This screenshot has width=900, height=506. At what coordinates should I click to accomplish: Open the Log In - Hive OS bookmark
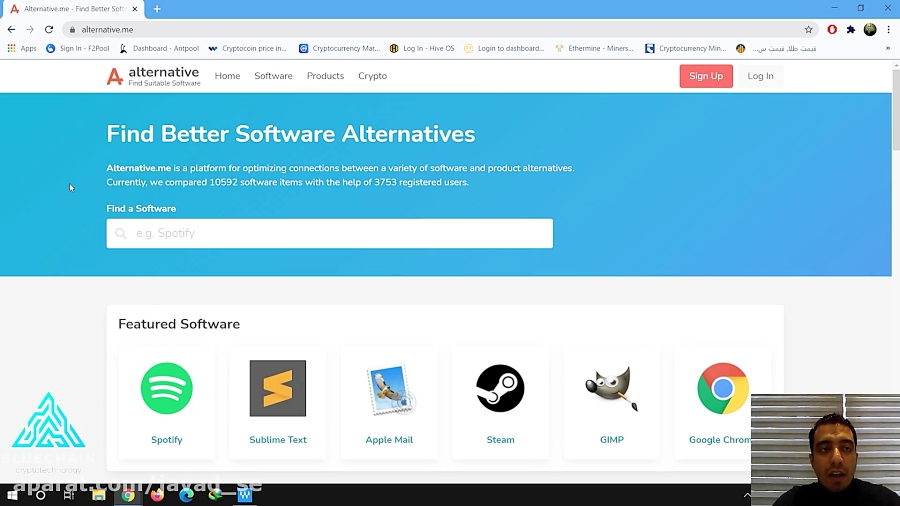click(422, 48)
